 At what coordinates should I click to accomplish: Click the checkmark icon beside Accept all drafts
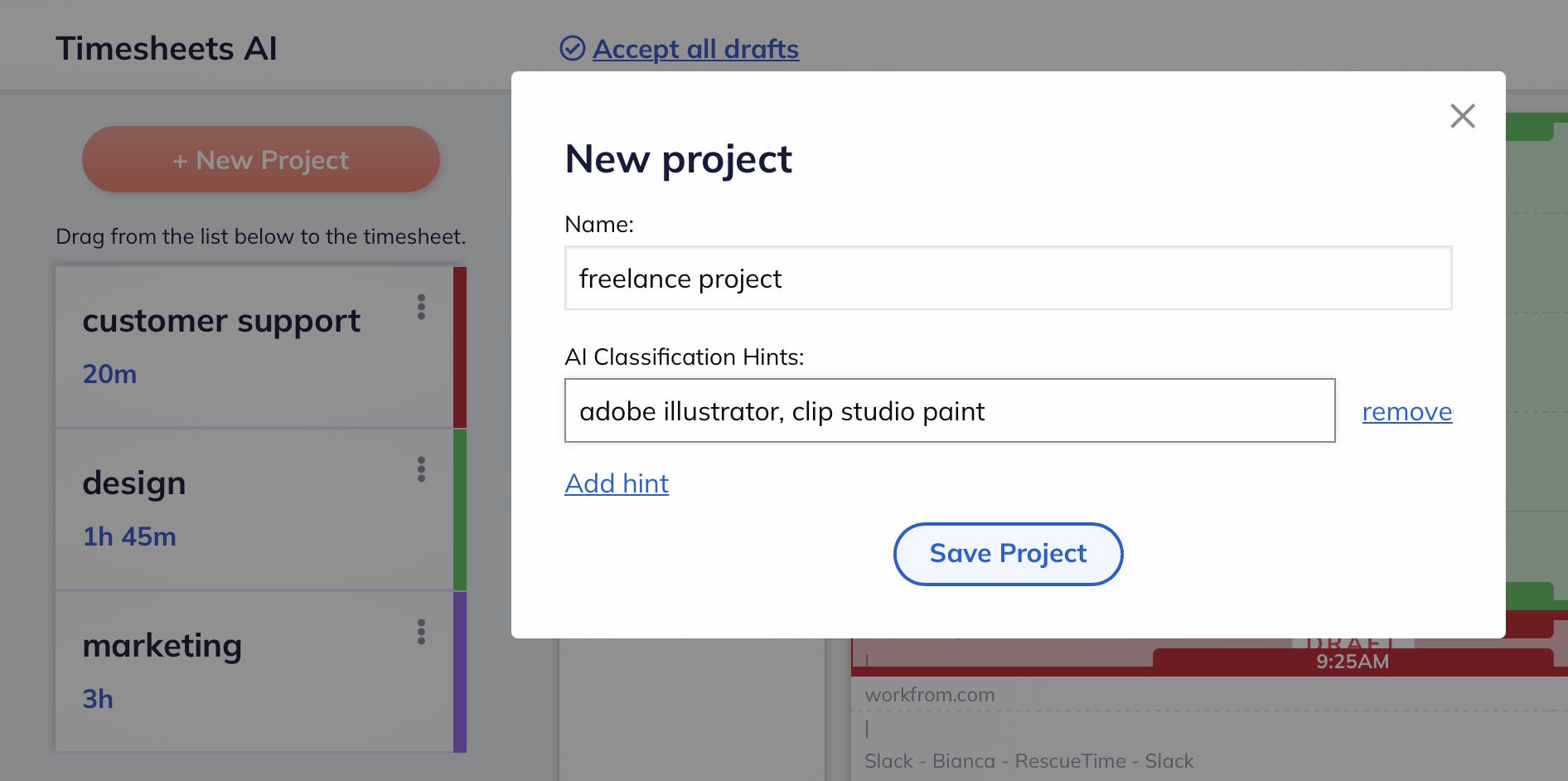(571, 49)
